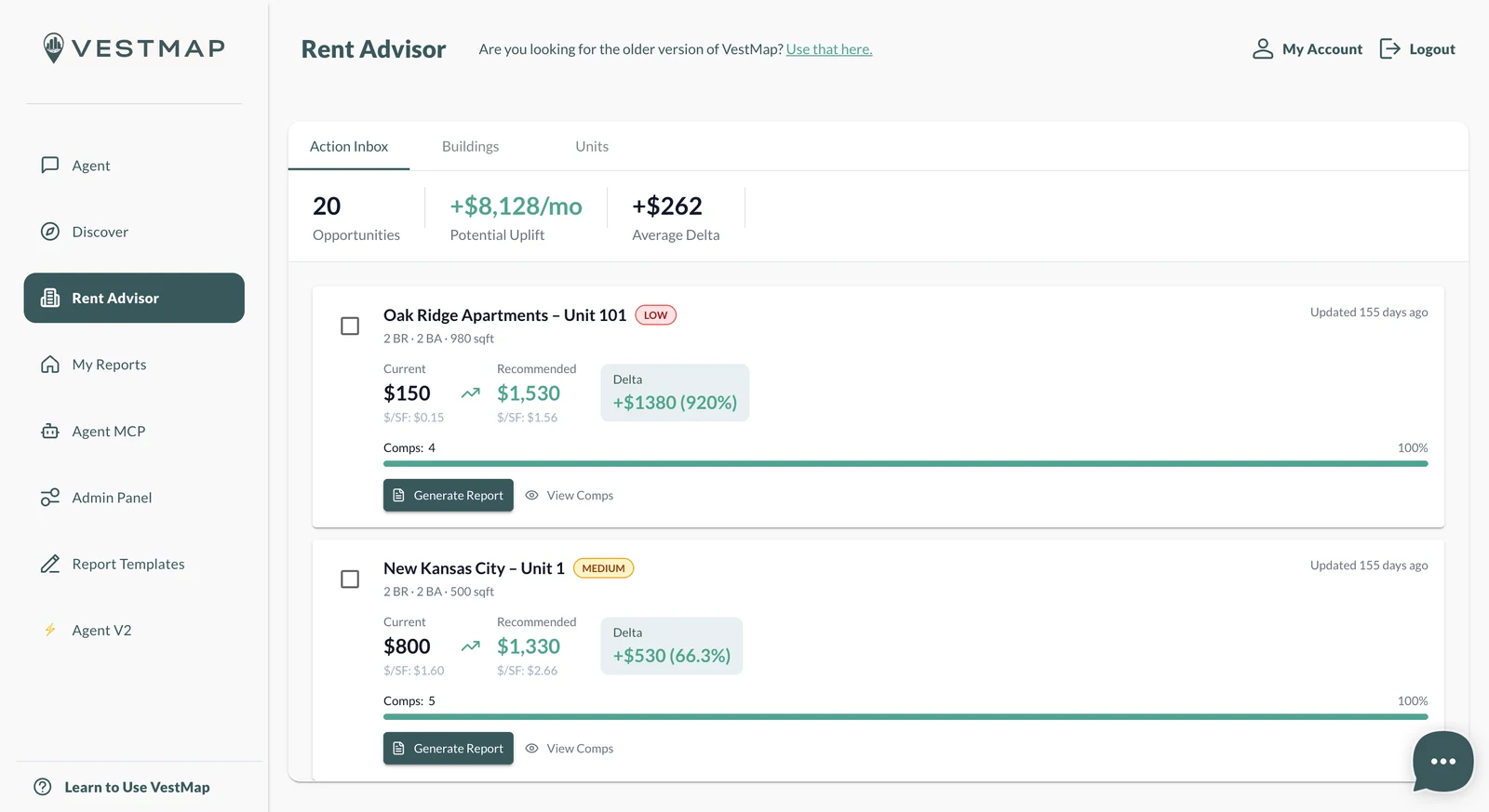Click the current rent $800
Screen dimensions: 1489x812
click(x=407, y=646)
